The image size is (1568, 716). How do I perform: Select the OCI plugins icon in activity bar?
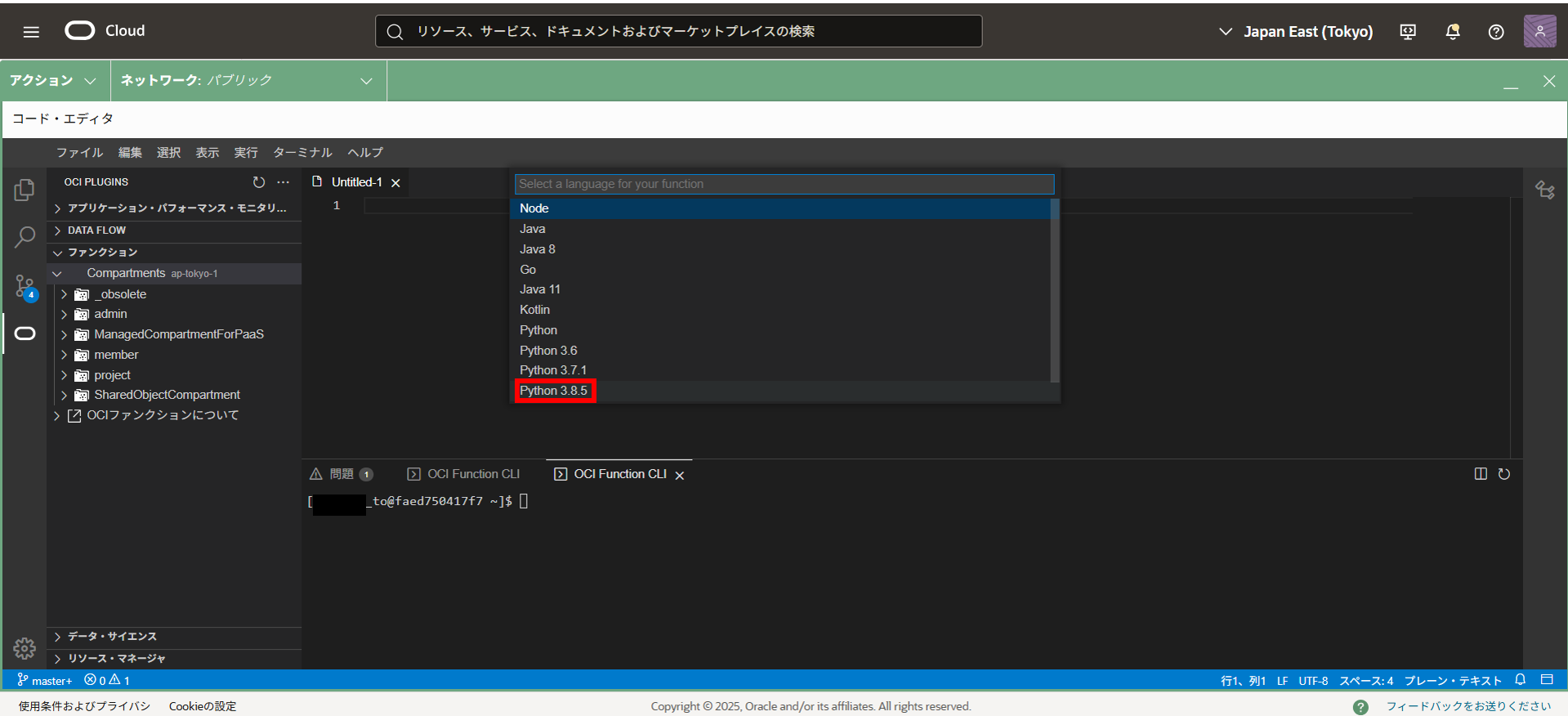coord(25,333)
